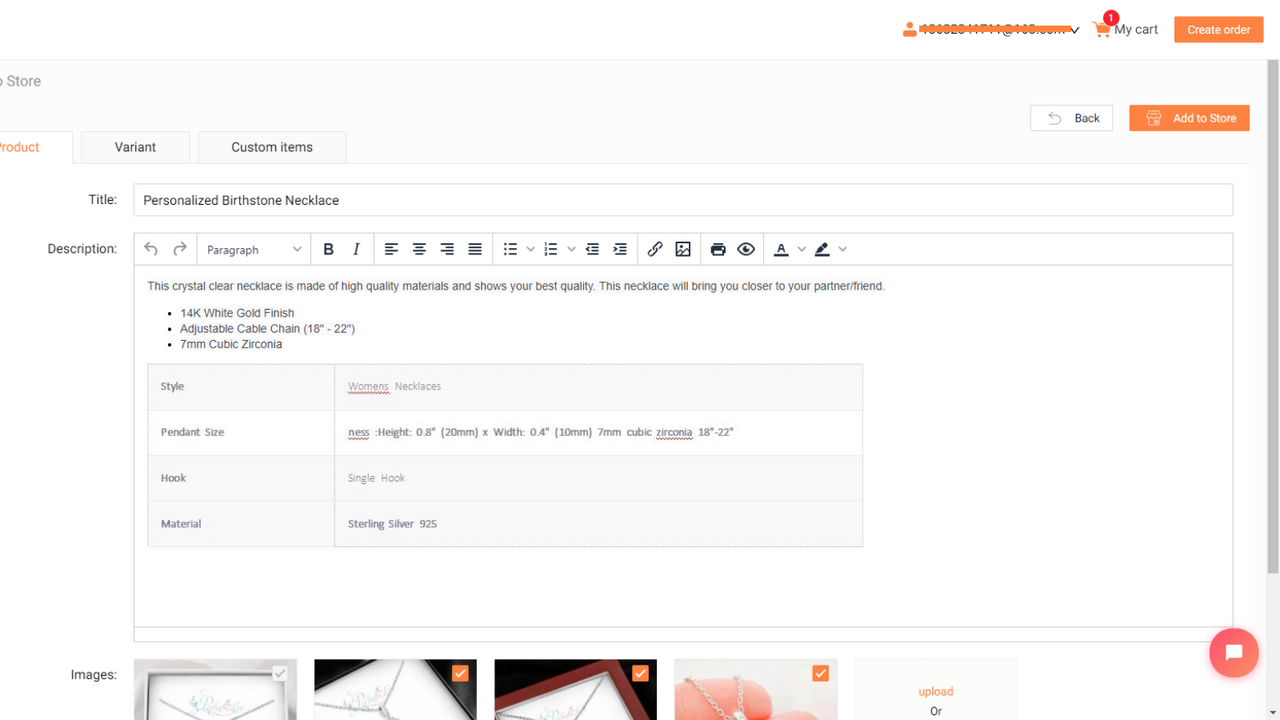Open the shopping cart icon
This screenshot has height=720, width=1280.
[x=1101, y=29]
